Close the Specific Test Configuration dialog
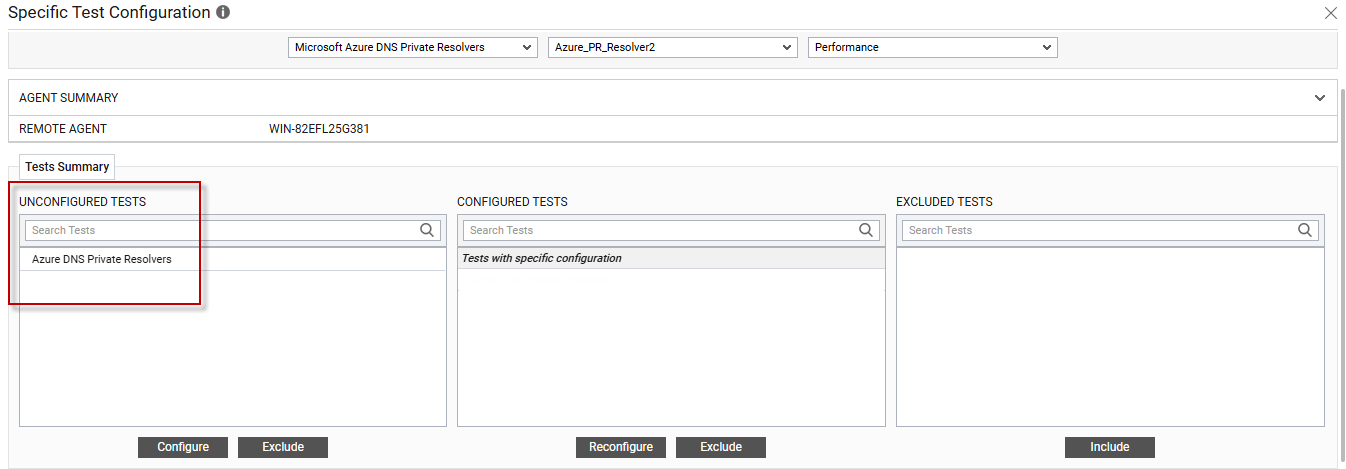1346x469 pixels. (x=1330, y=13)
